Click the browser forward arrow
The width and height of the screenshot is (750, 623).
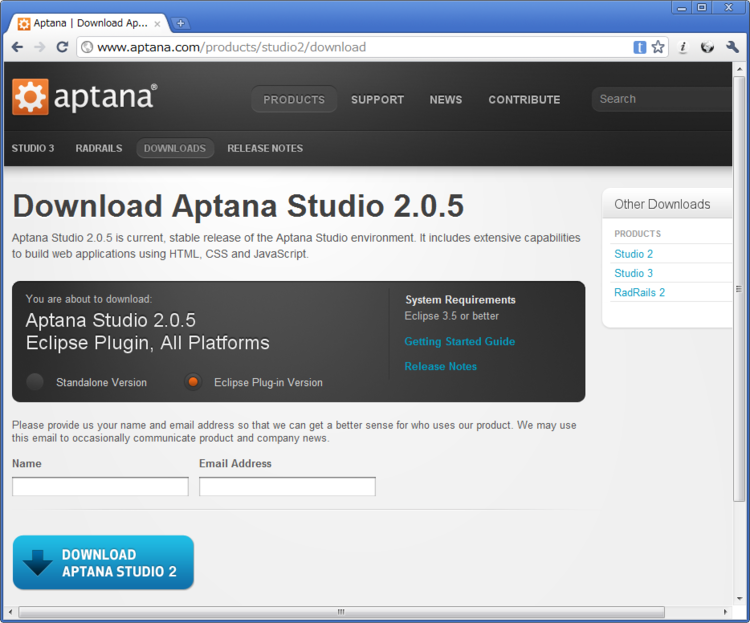point(40,47)
